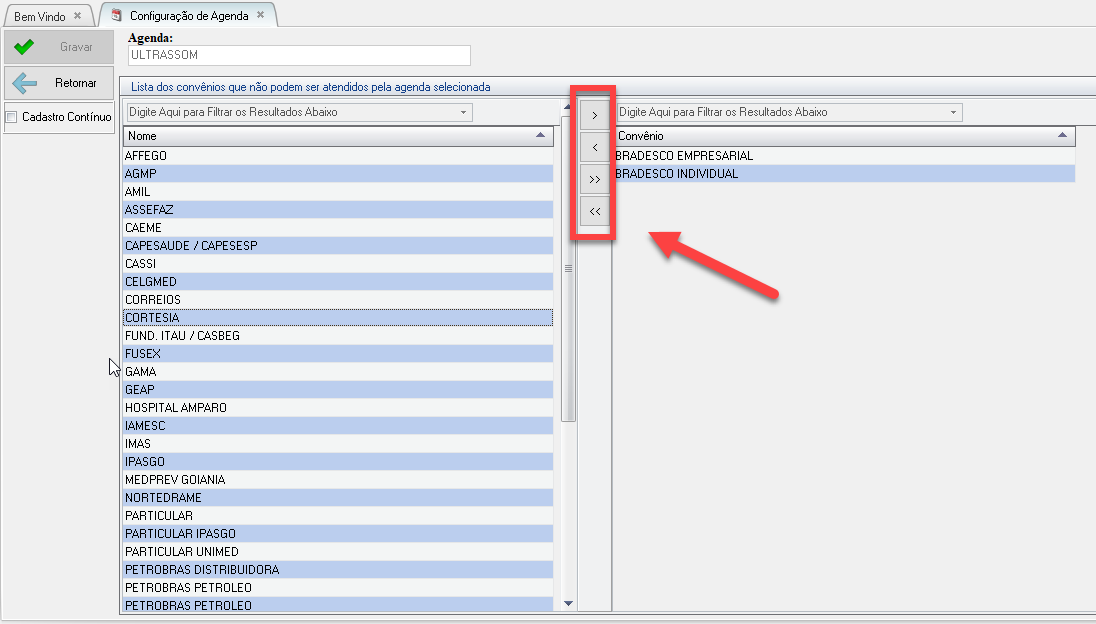Click the move left single arrow button
The height and width of the screenshot is (624, 1096).
[x=594, y=148]
